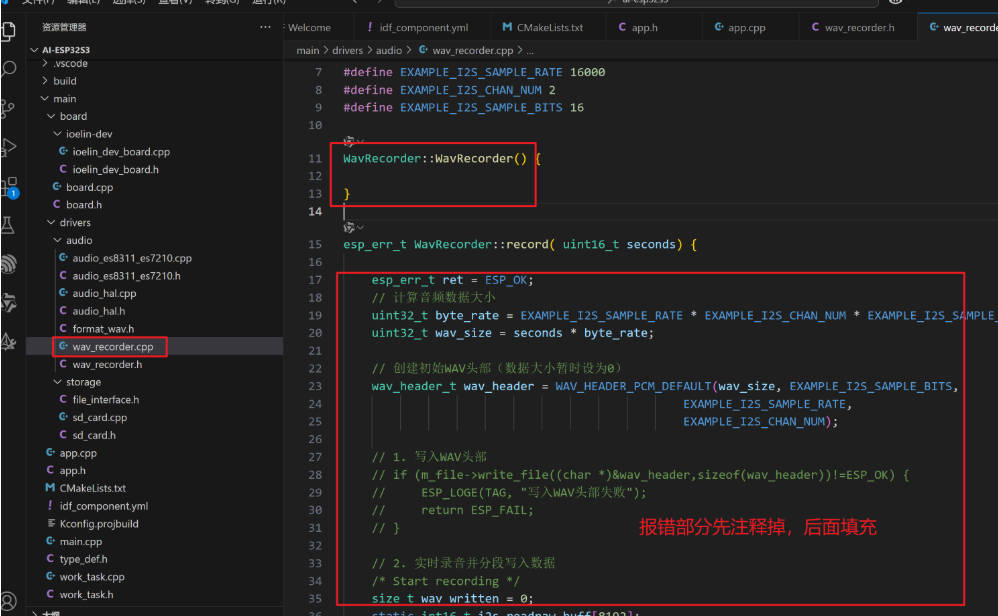Open main.cpp in the file tree
998x616 pixels.
coord(80,542)
